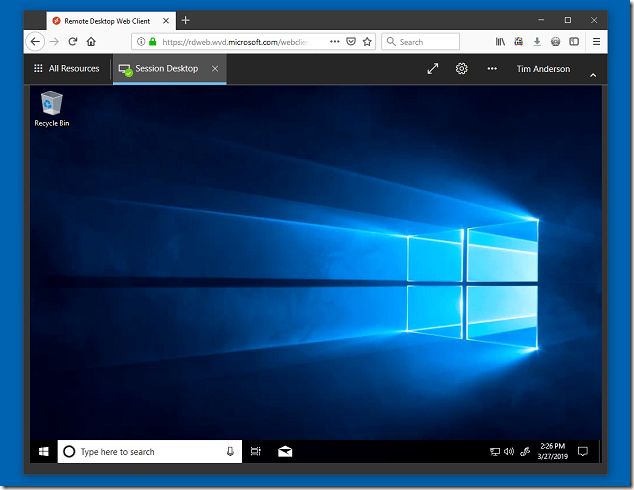Screen dimensions: 634x490
Task: Click the rdweb.wvd.microsoft.com address bar
Action: pyautogui.click(x=253, y=42)
